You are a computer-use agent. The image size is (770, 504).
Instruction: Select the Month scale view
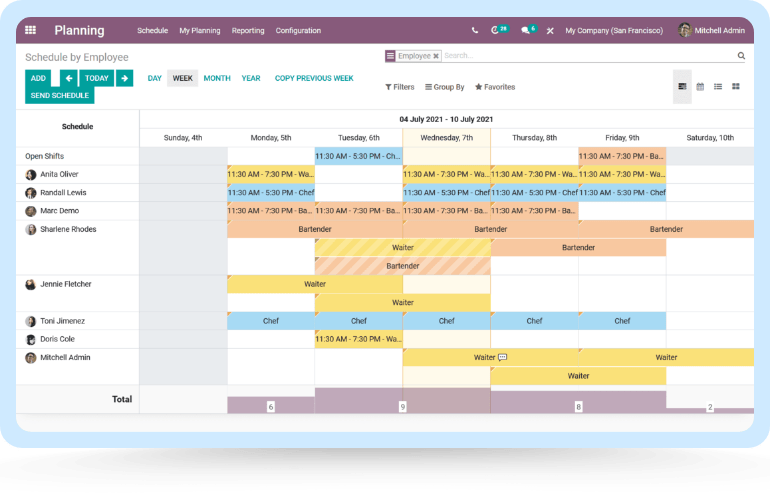pyautogui.click(x=217, y=78)
